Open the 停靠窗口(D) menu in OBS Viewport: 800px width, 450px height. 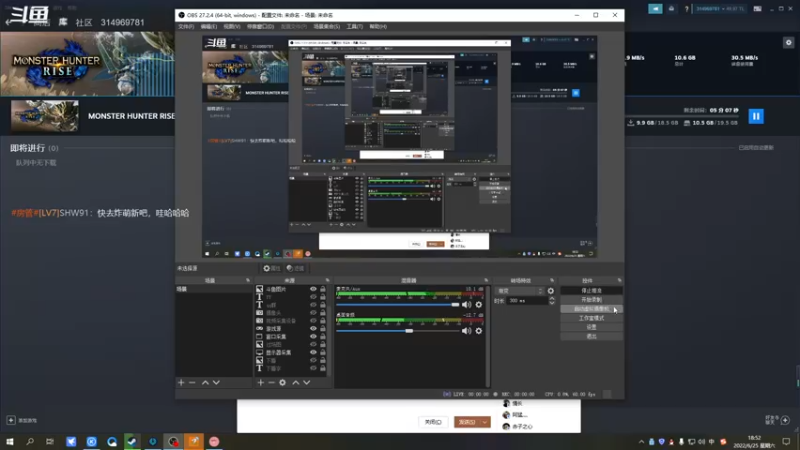(x=260, y=27)
